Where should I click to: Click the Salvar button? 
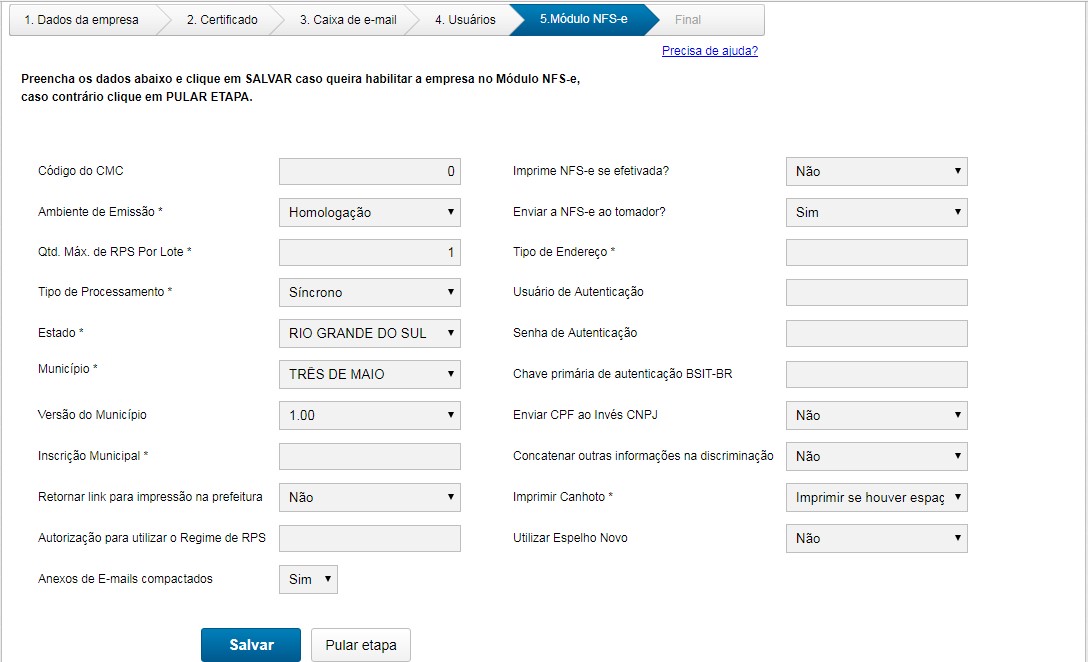251,645
